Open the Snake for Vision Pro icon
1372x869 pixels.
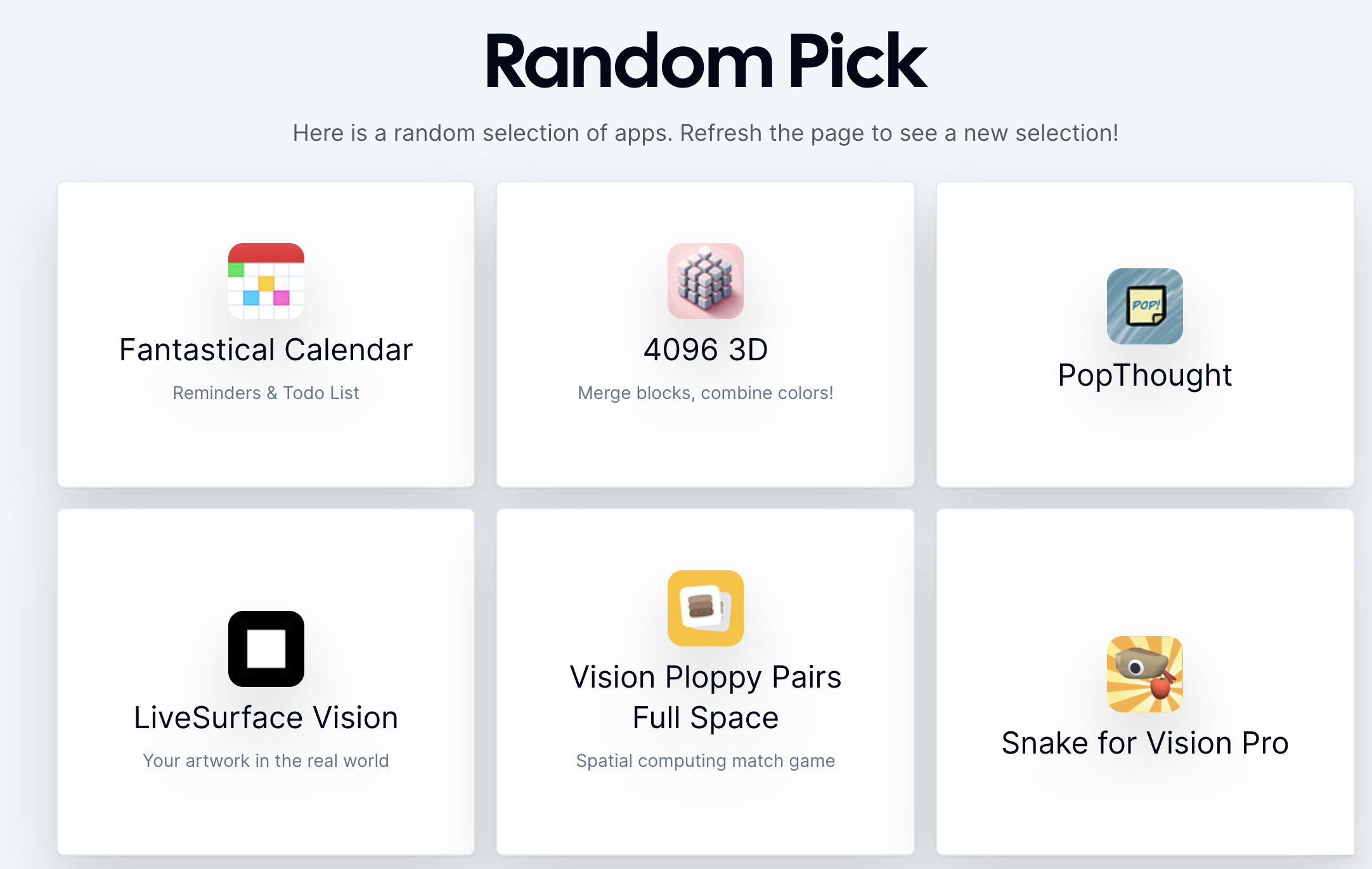tap(1144, 674)
